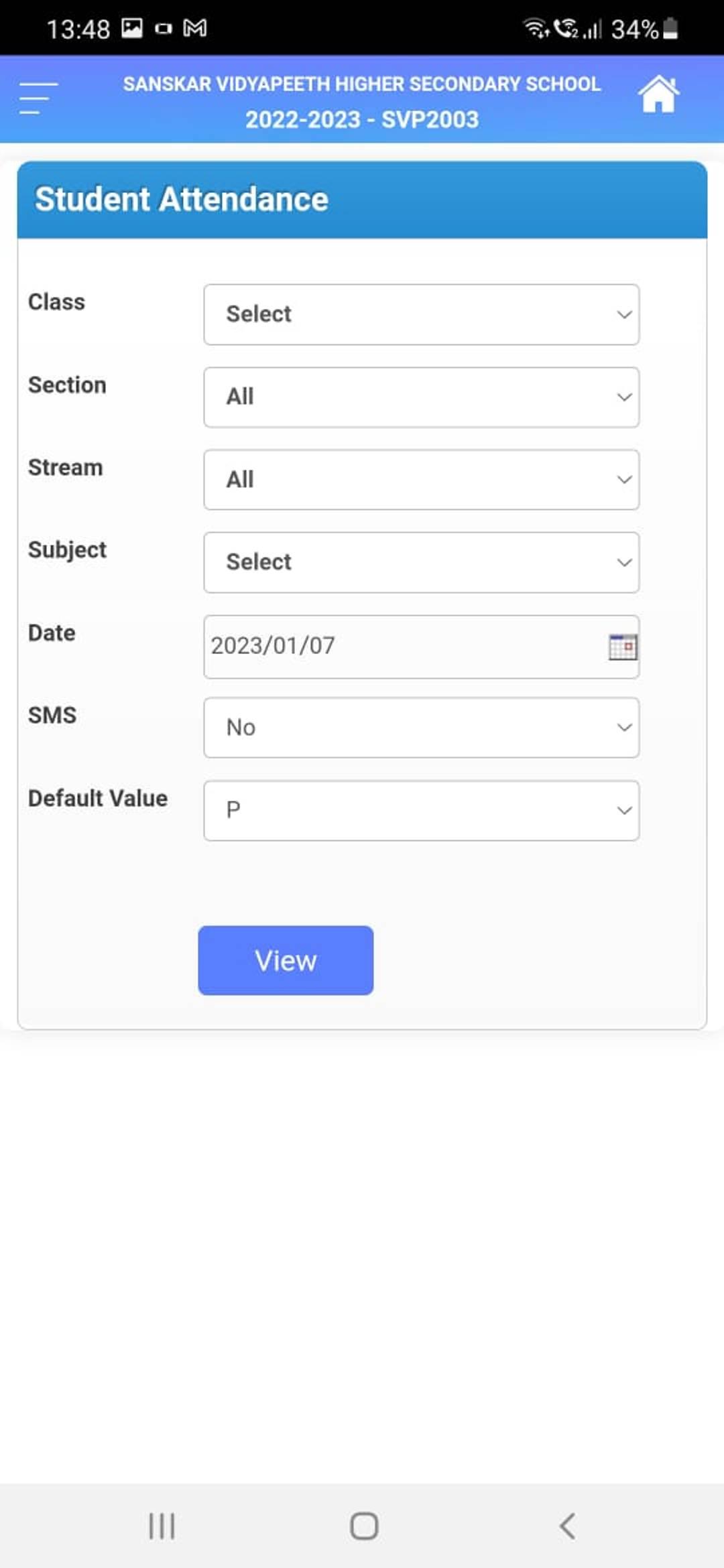Tap the school name header text
724x1568 pixels.
(x=362, y=84)
